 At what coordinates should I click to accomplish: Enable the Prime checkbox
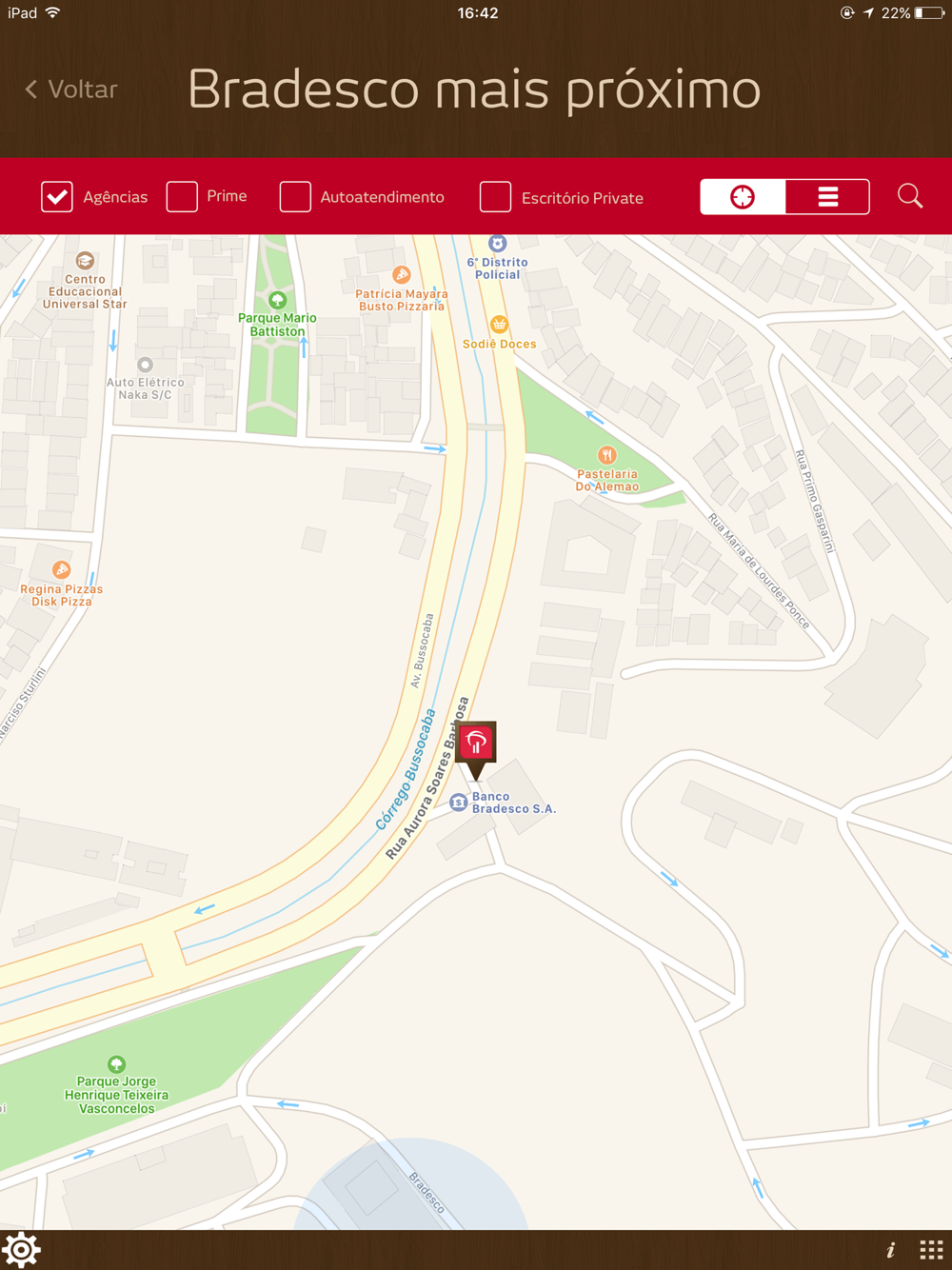coord(182,196)
